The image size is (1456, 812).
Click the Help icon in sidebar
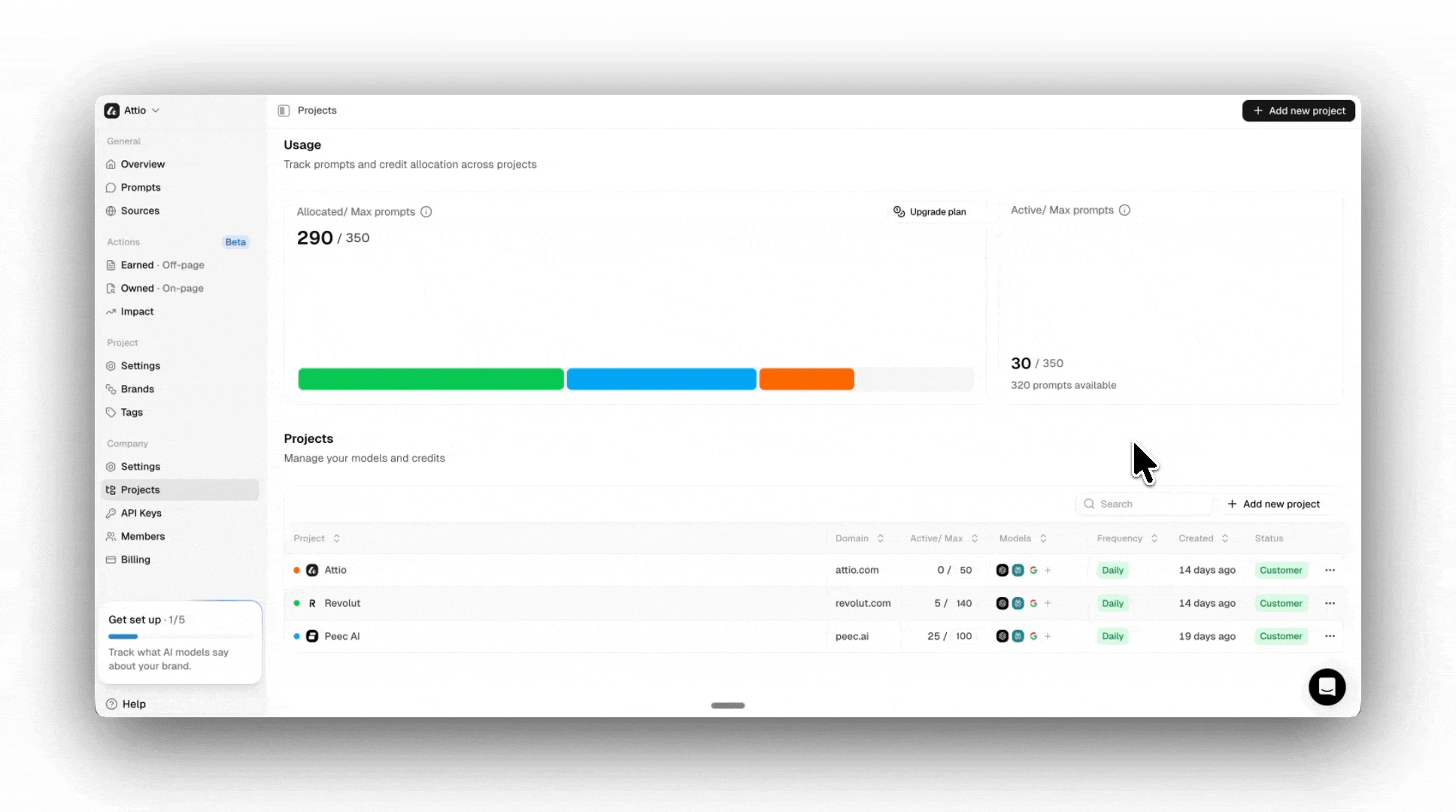[111, 704]
